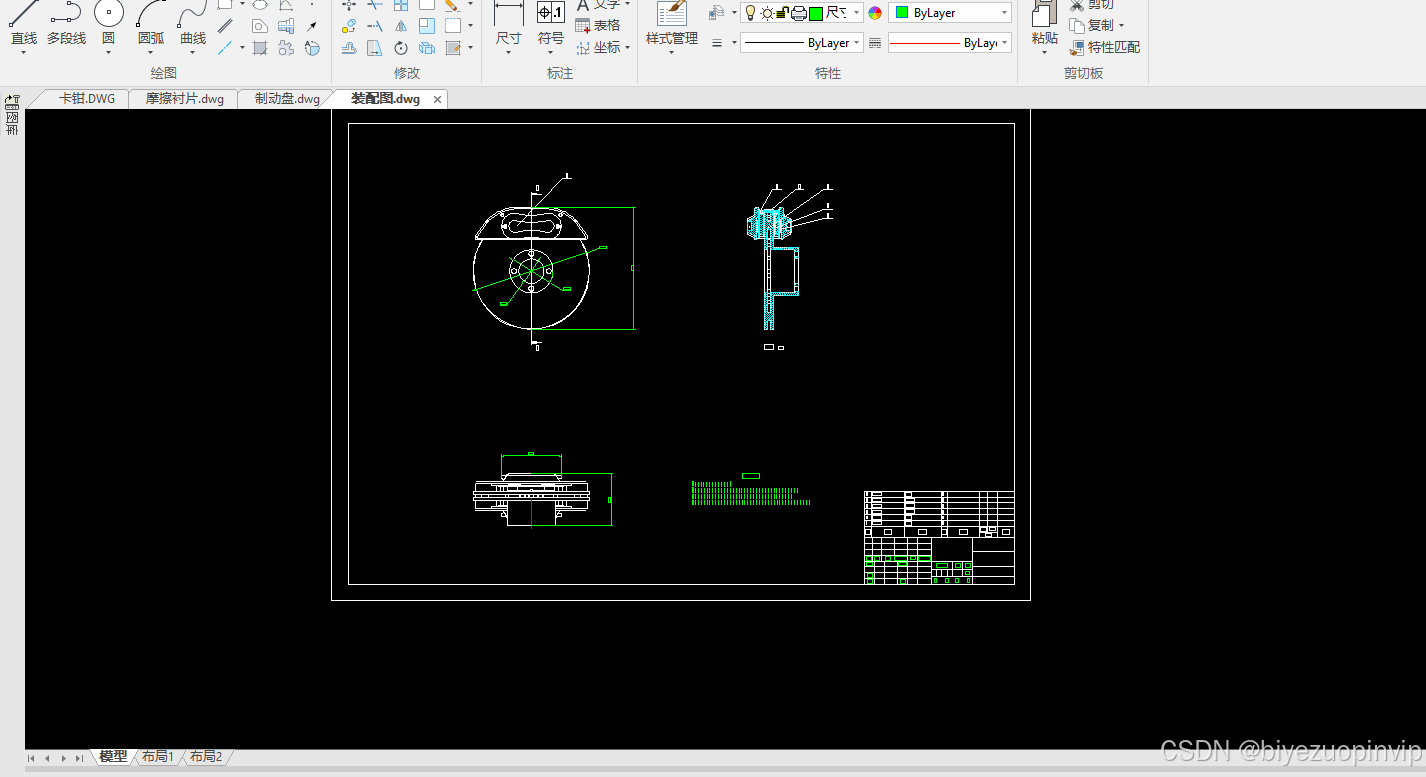Toggle the layer lock padlock icon

click(x=783, y=13)
